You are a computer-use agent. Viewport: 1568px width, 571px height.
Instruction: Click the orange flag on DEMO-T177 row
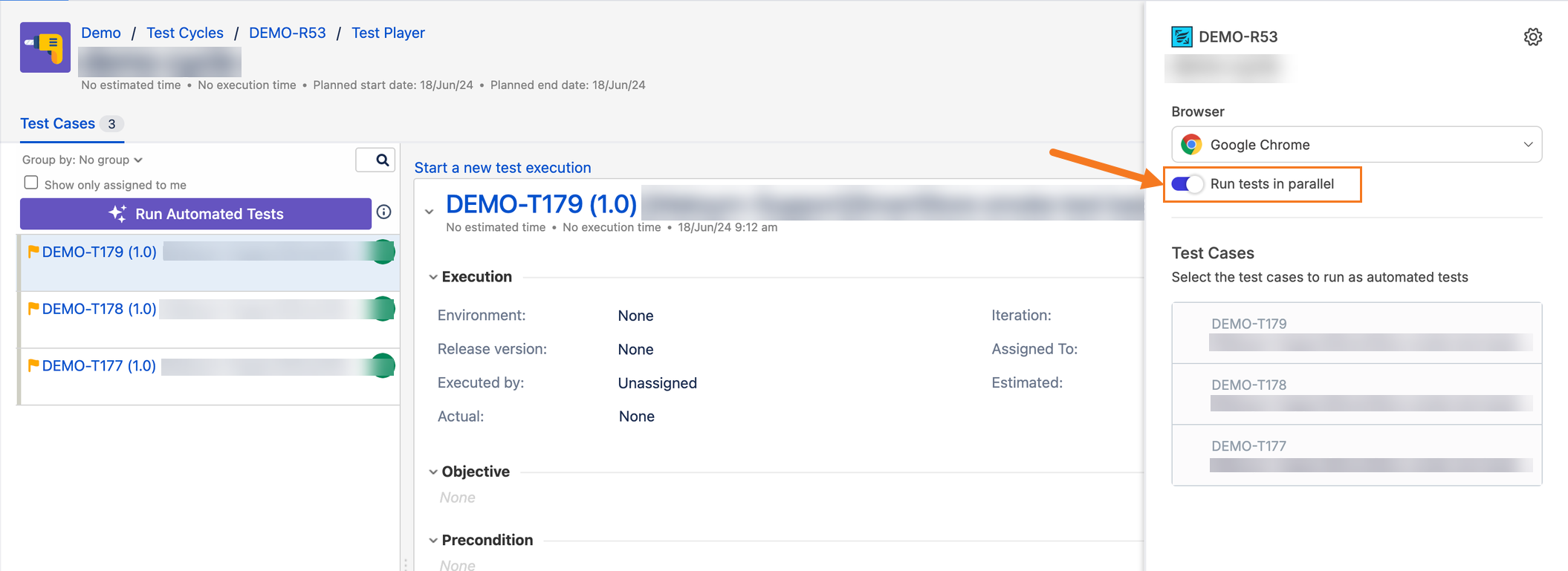click(x=33, y=365)
